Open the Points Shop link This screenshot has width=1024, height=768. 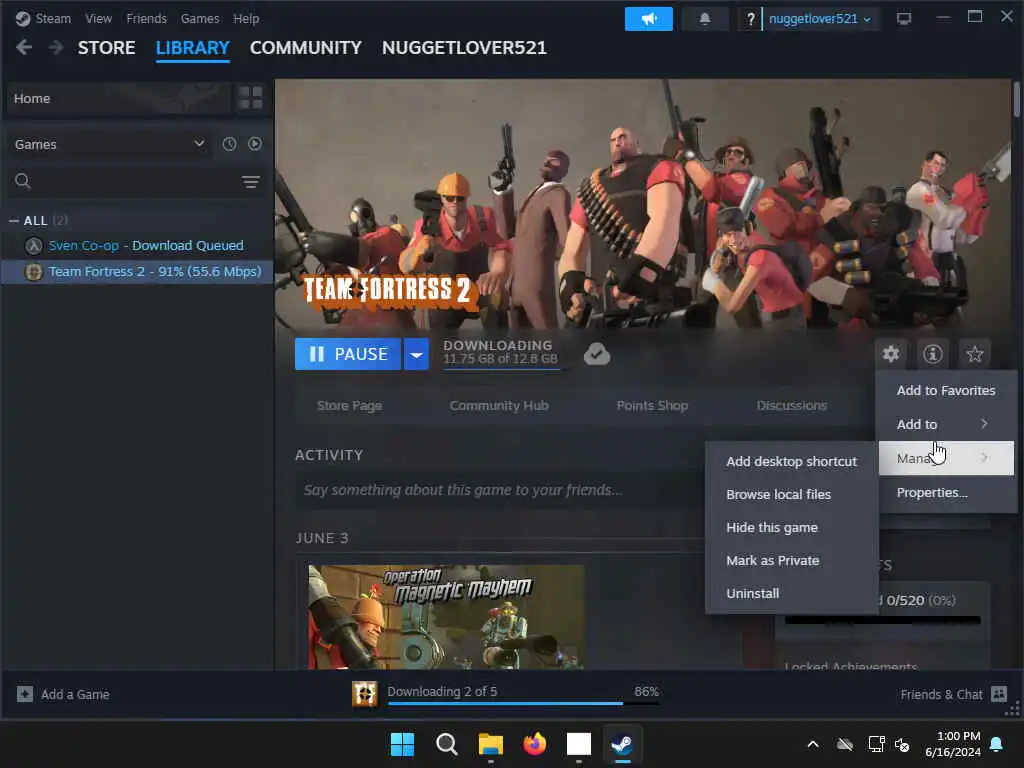point(652,406)
